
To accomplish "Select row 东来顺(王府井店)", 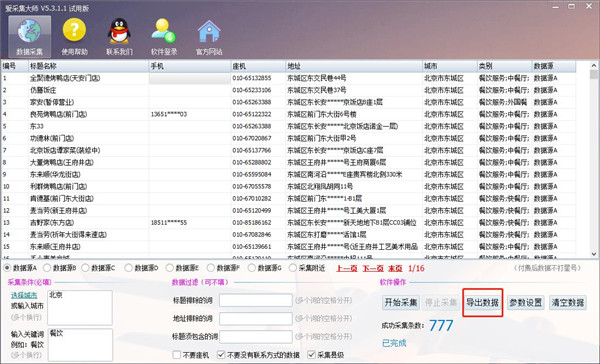I will (x=289, y=246).
